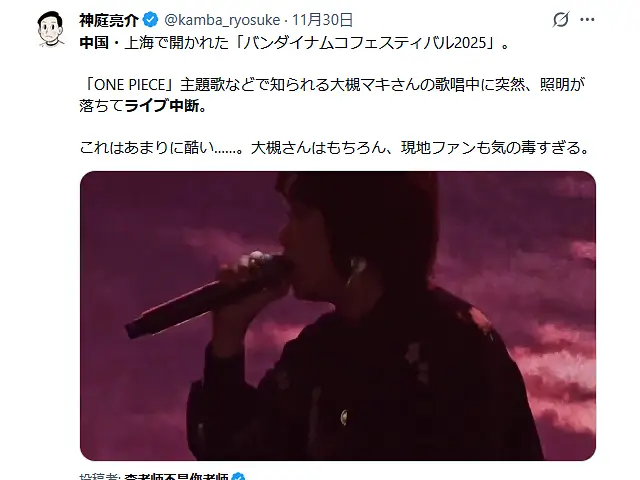Click the 上海で開かれた text in the first line

[x=177, y=42]
